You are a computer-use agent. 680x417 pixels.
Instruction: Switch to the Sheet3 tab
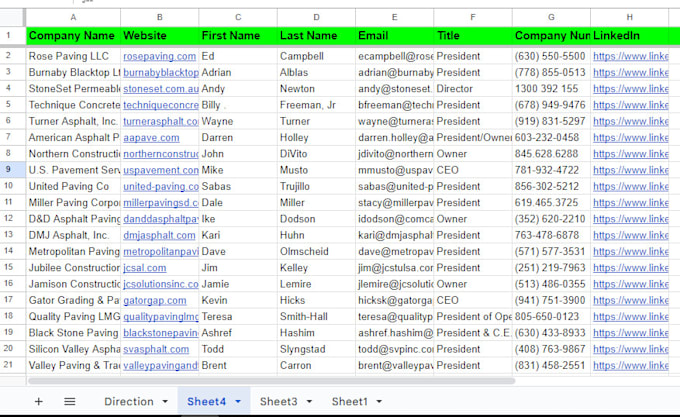coord(279,401)
